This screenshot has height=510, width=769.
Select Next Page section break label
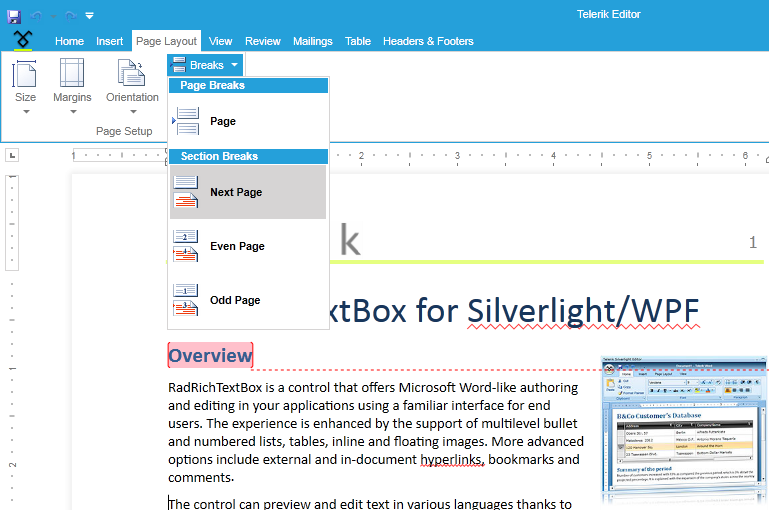coord(236,192)
